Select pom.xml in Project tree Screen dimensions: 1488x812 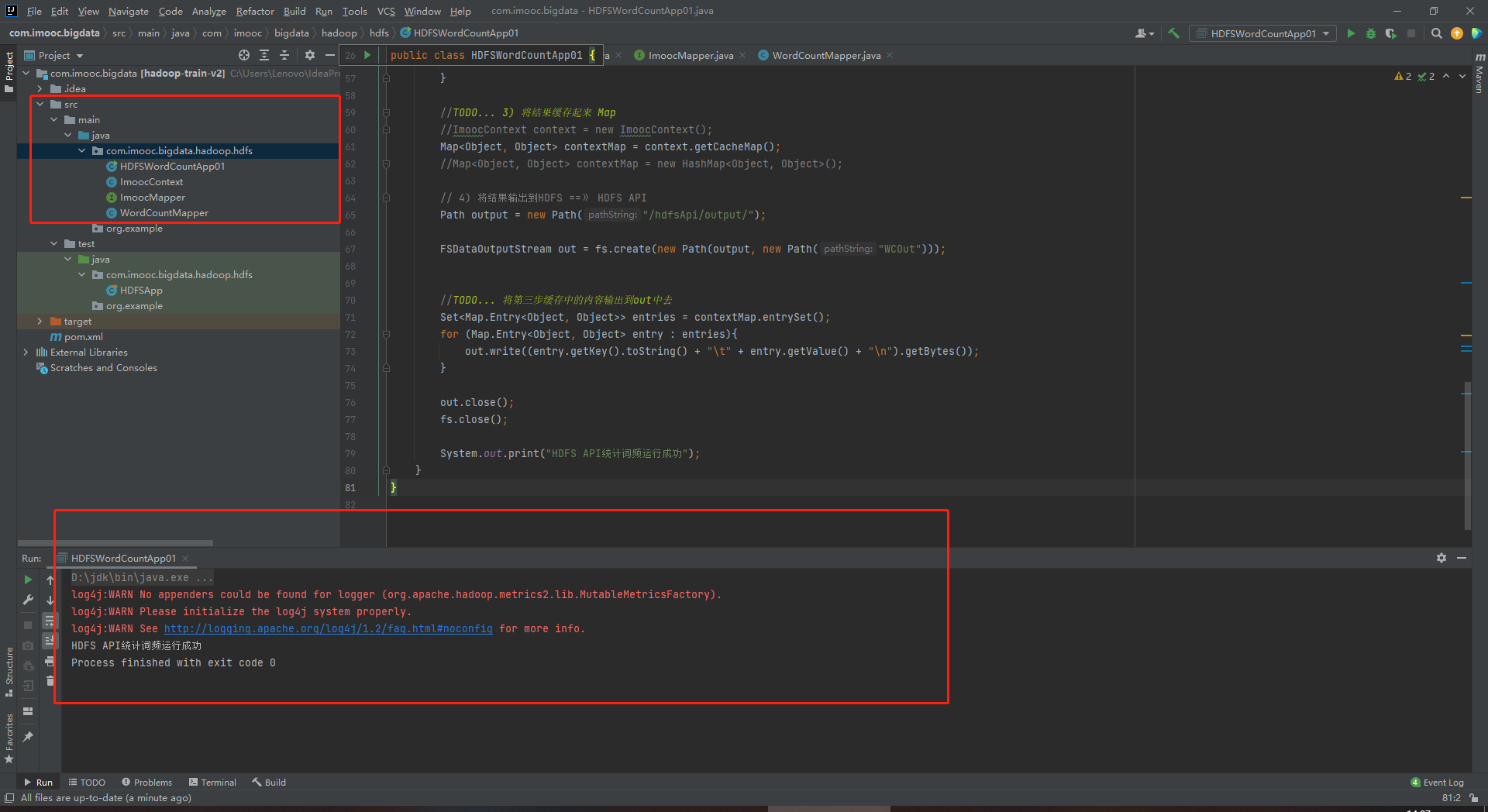click(84, 336)
